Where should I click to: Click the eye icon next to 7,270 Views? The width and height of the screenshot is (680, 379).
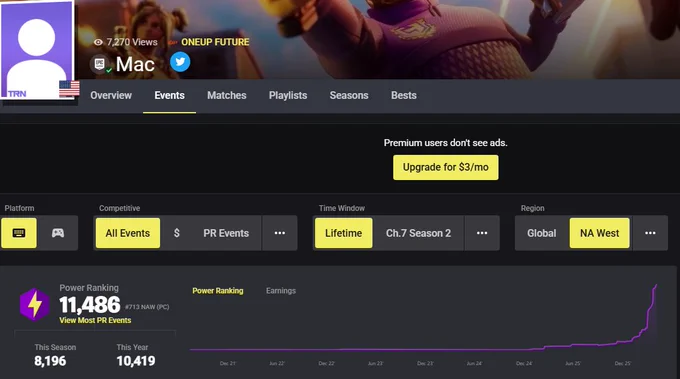pyautogui.click(x=98, y=42)
